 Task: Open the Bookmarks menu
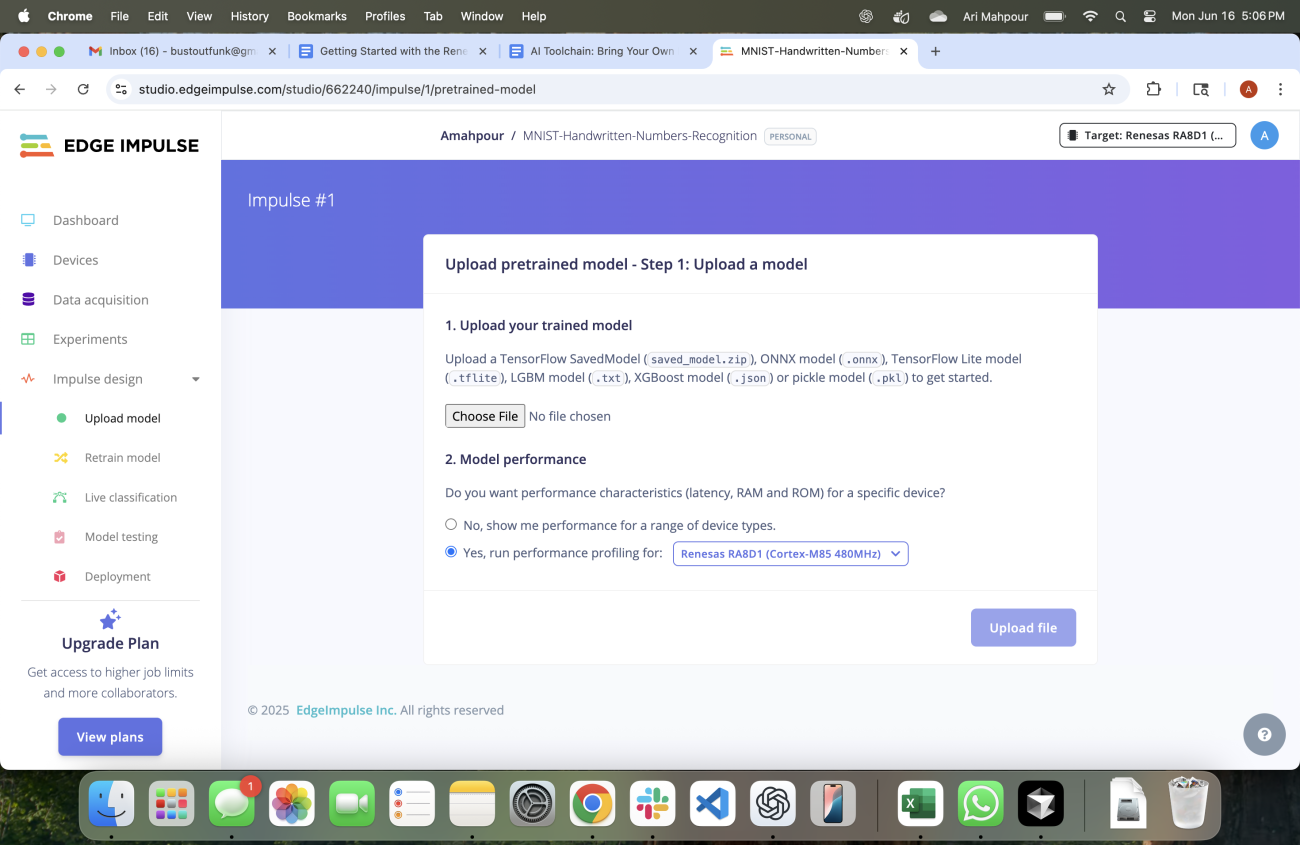316,16
